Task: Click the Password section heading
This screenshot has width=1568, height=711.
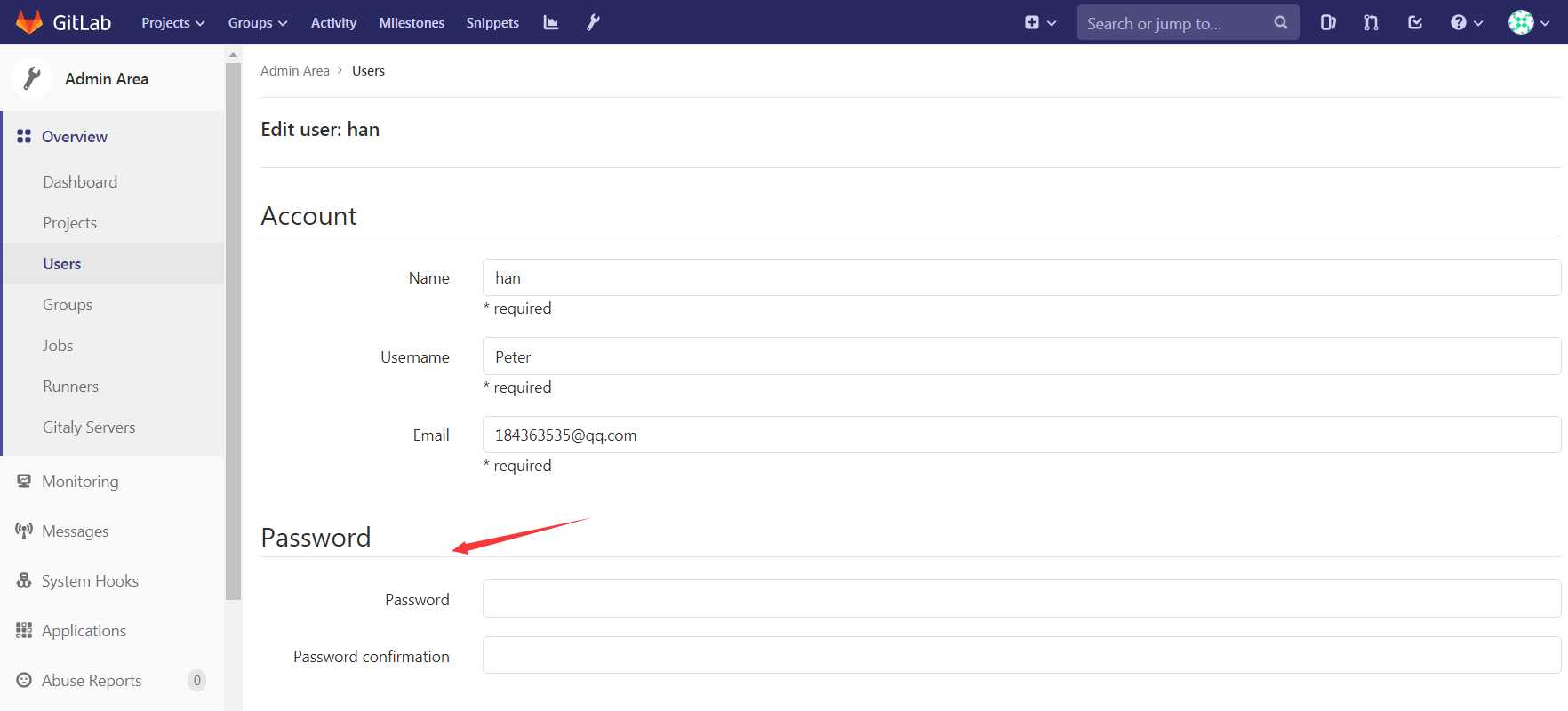Action: (x=316, y=538)
